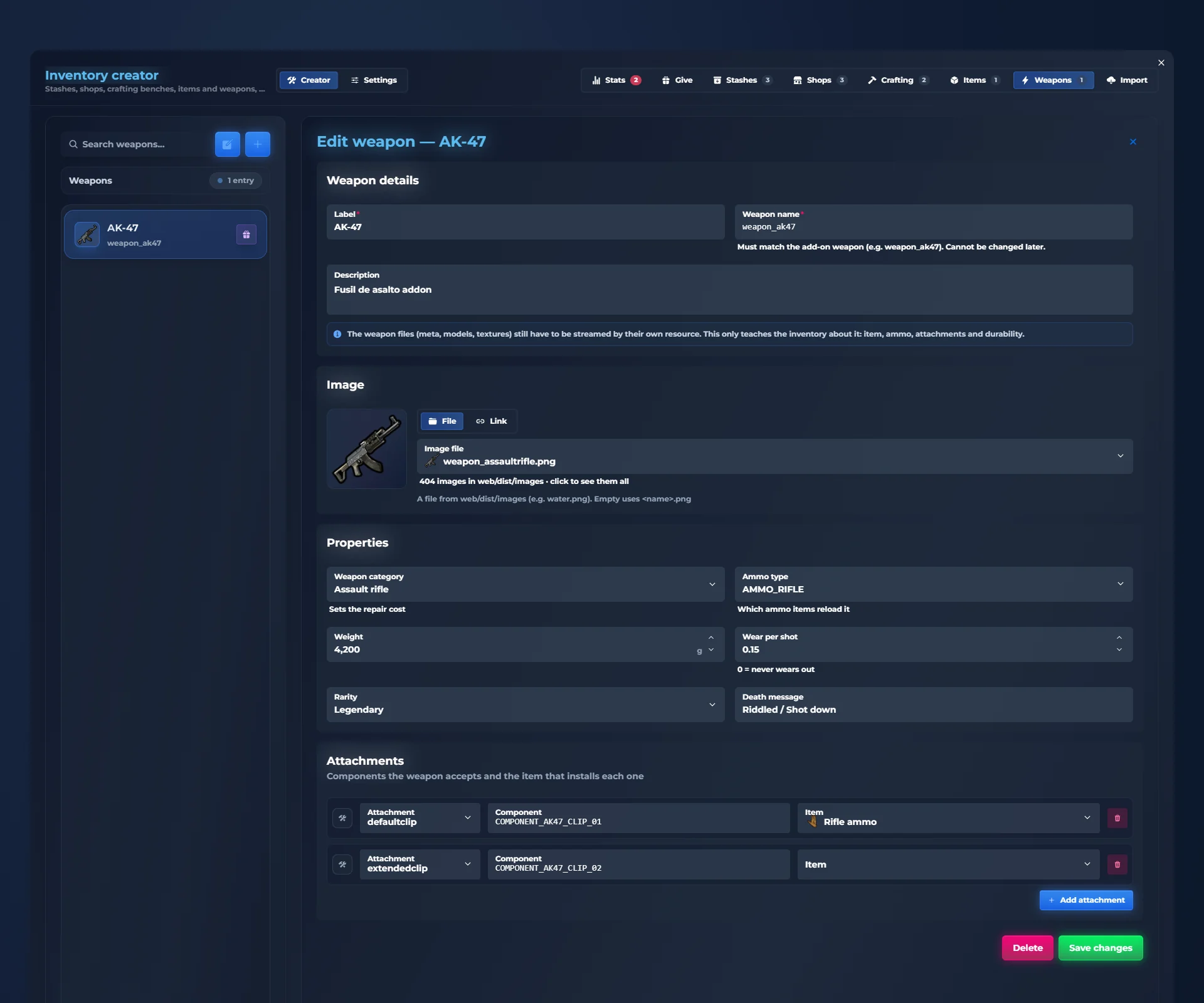The width and height of the screenshot is (1204, 1003).
Task: Open the Image file dropdown
Action: pos(774,456)
